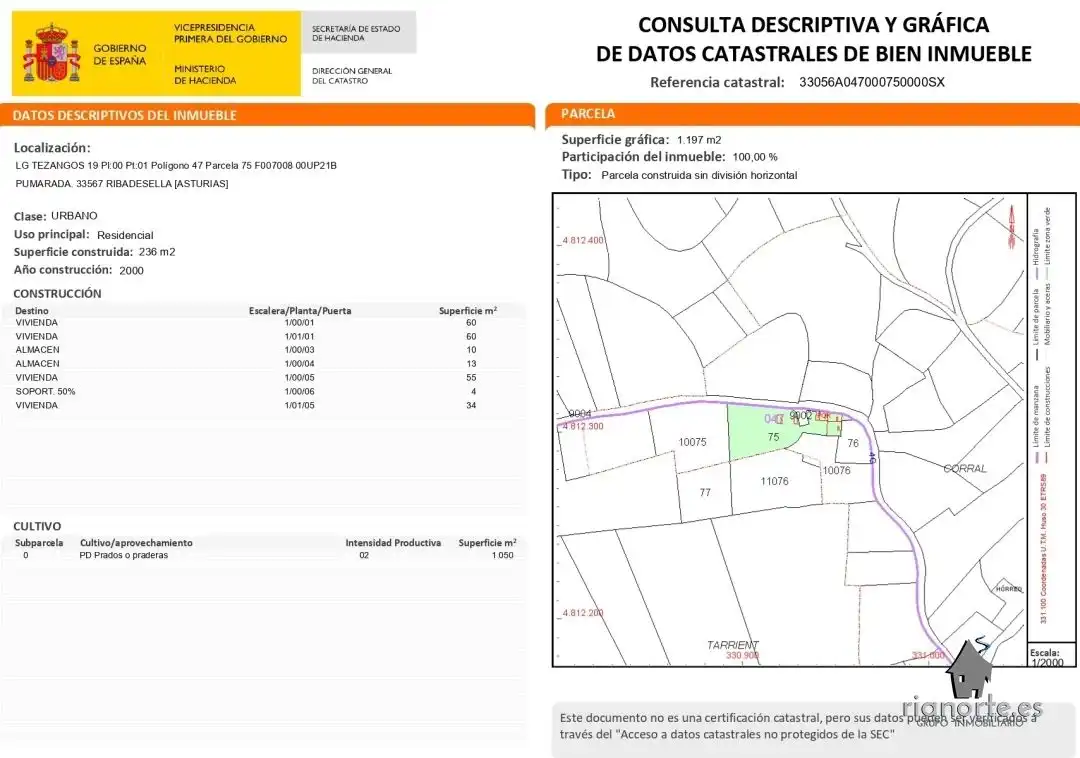Select "Parcela construida sin división horizontal" text

click(x=699, y=175)
